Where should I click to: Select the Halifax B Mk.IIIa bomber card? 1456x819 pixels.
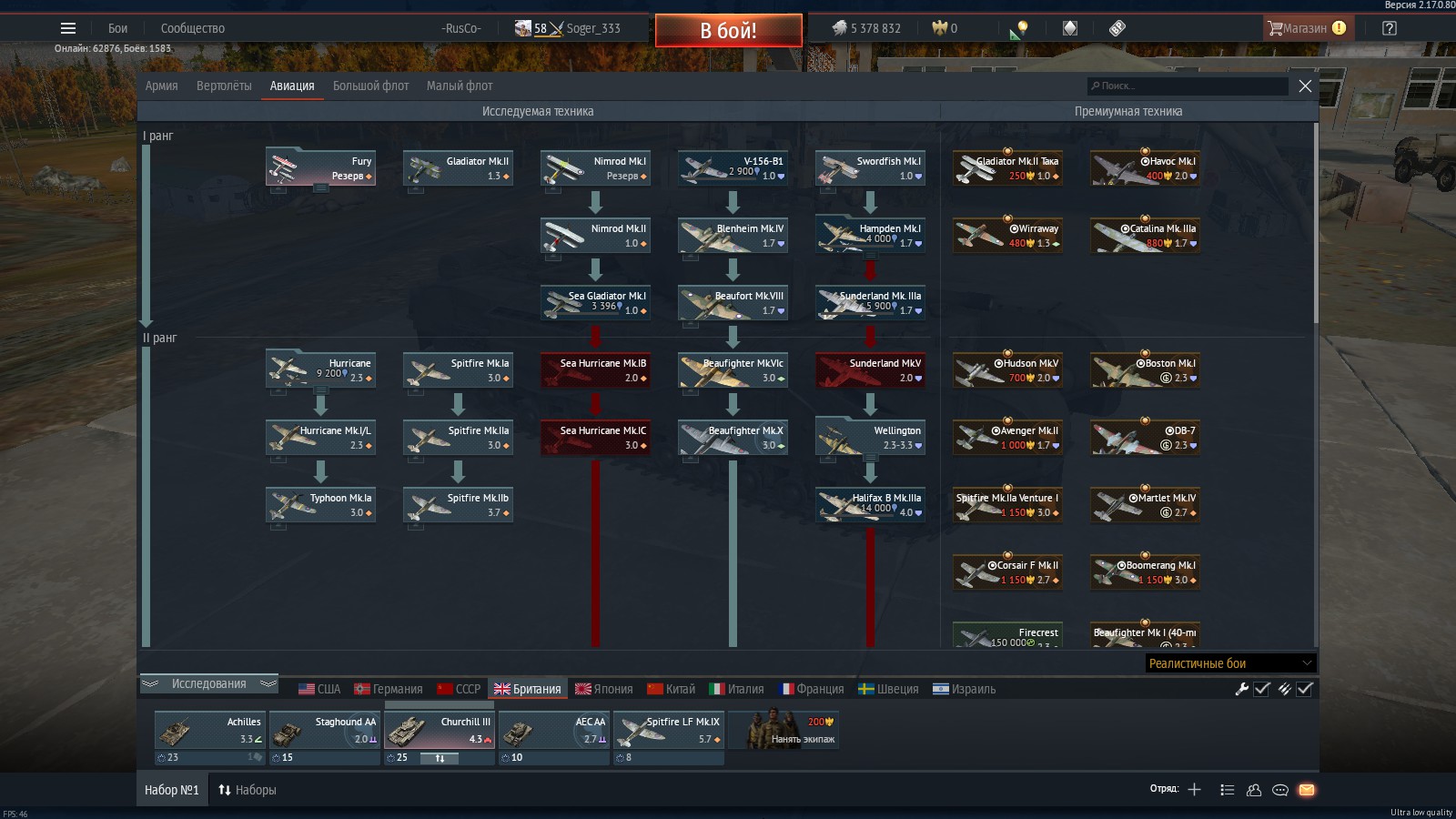(870, 504)
